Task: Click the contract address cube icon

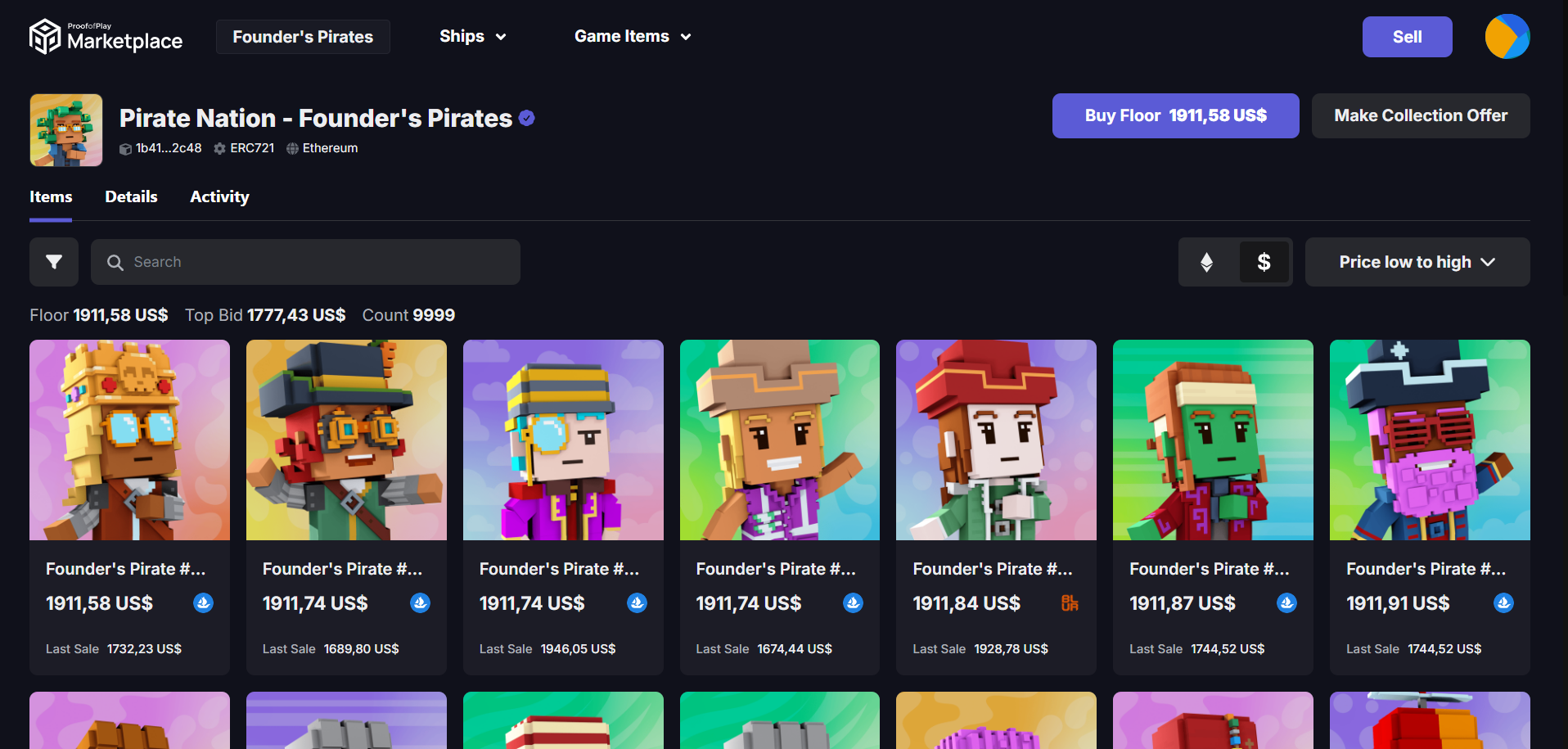Action: tap(125, 149)
